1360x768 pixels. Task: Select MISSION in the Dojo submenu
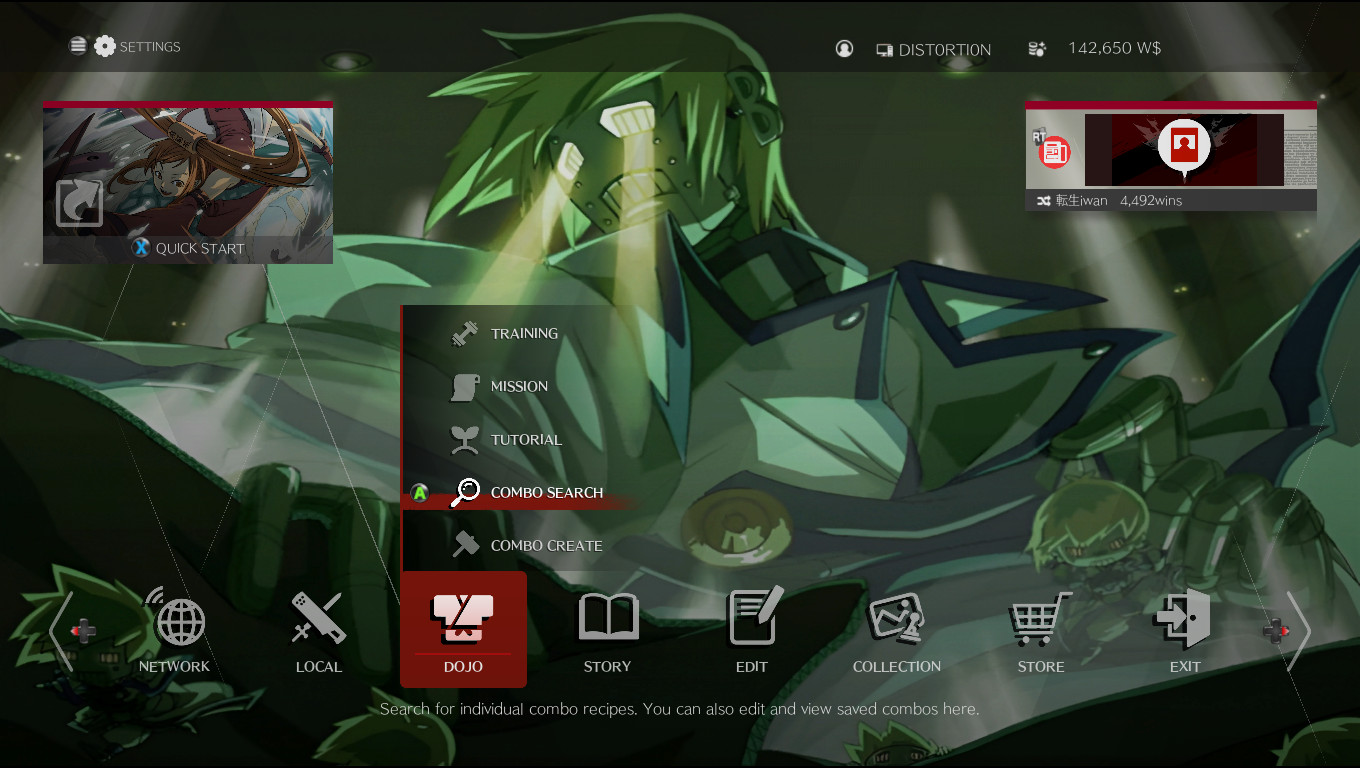coord(520,387)
